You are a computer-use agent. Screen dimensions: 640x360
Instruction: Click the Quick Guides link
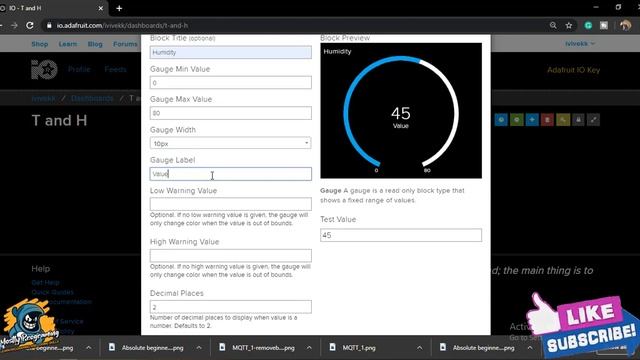[53, 292]
